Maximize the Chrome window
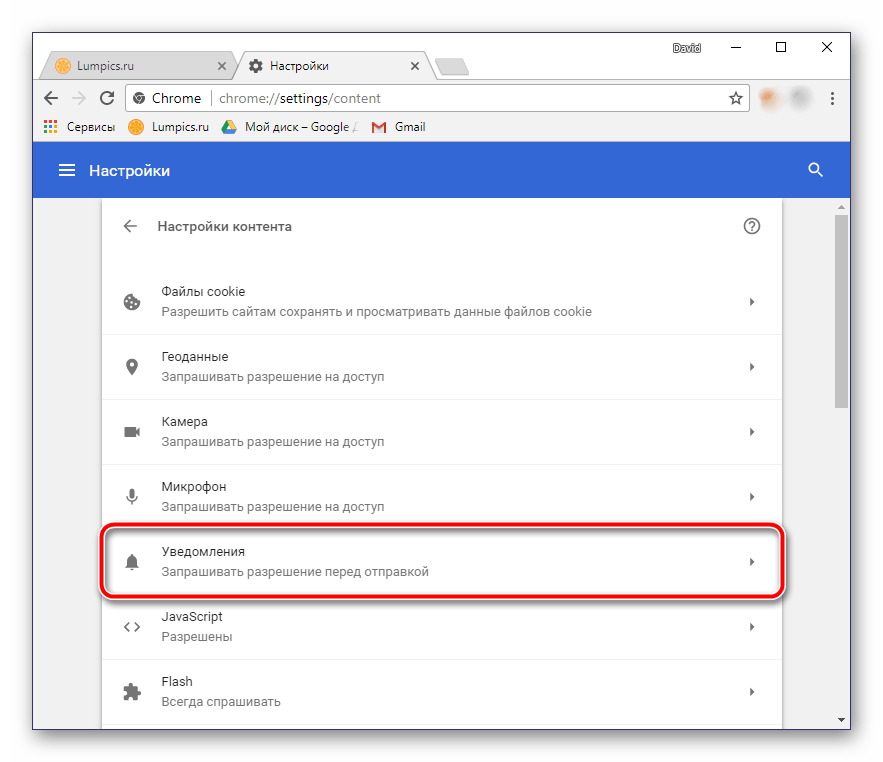The image size is (883, 762). pyautogui.click(x=781, y=47)
